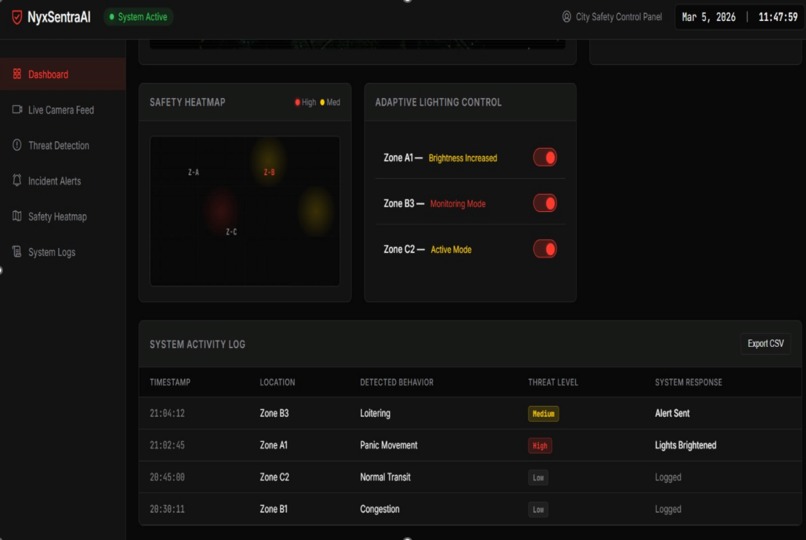The height and width of the screenshot is (540, 806).
Task: Click the red High legend dot
Action: 297,102
